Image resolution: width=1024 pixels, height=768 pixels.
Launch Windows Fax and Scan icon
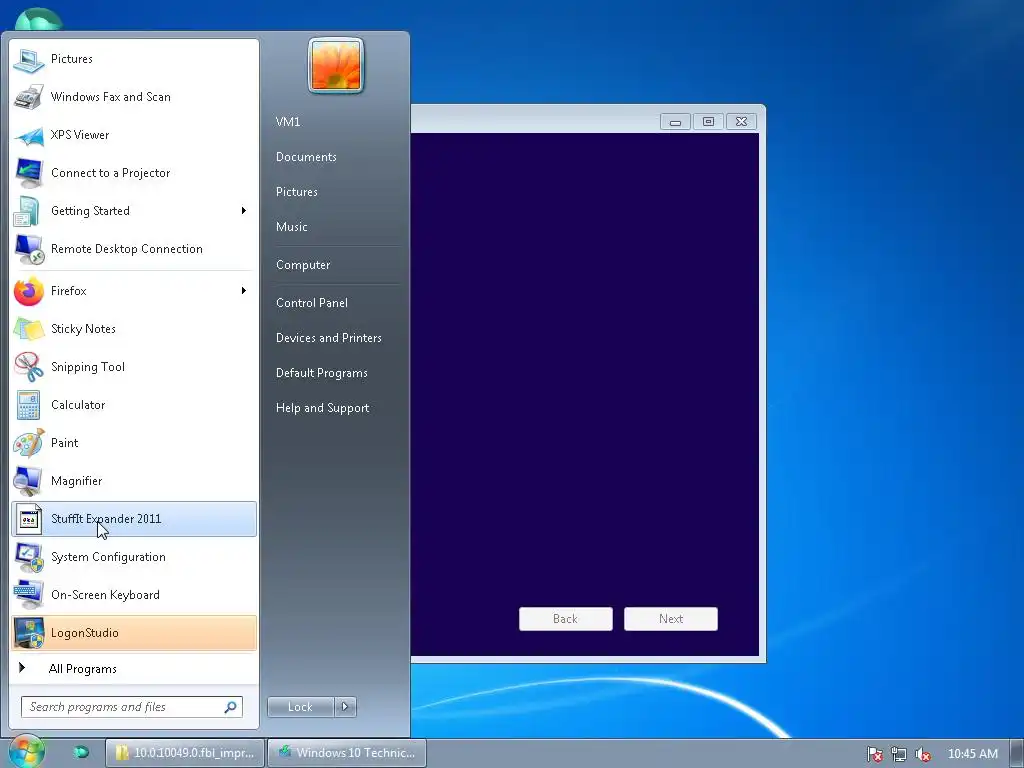point(29,97)
